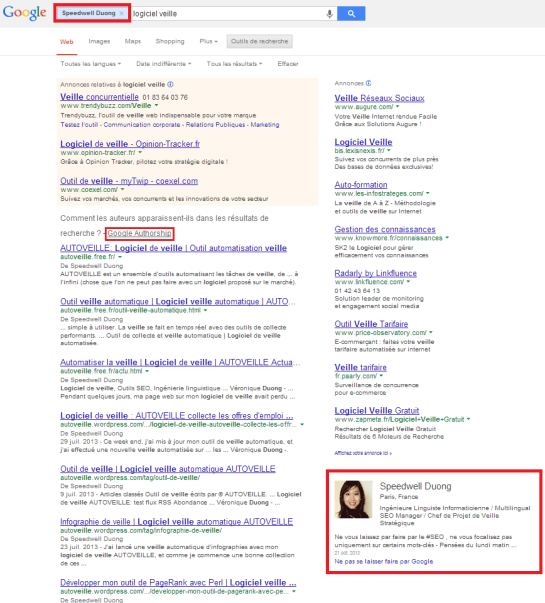The height and width of the screenshot is (603, 545).
Task: Open Date indifférente dropdown
Action: 164,64
